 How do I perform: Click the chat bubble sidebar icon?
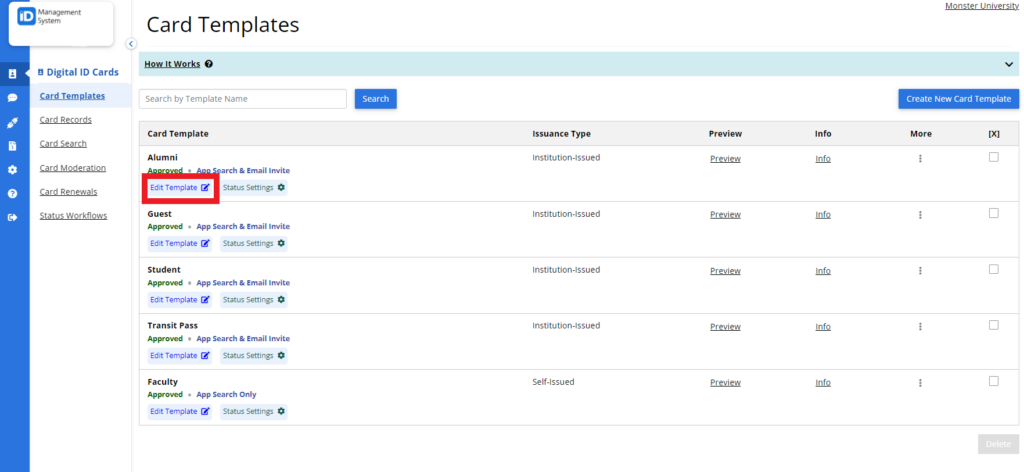(12, 98)
